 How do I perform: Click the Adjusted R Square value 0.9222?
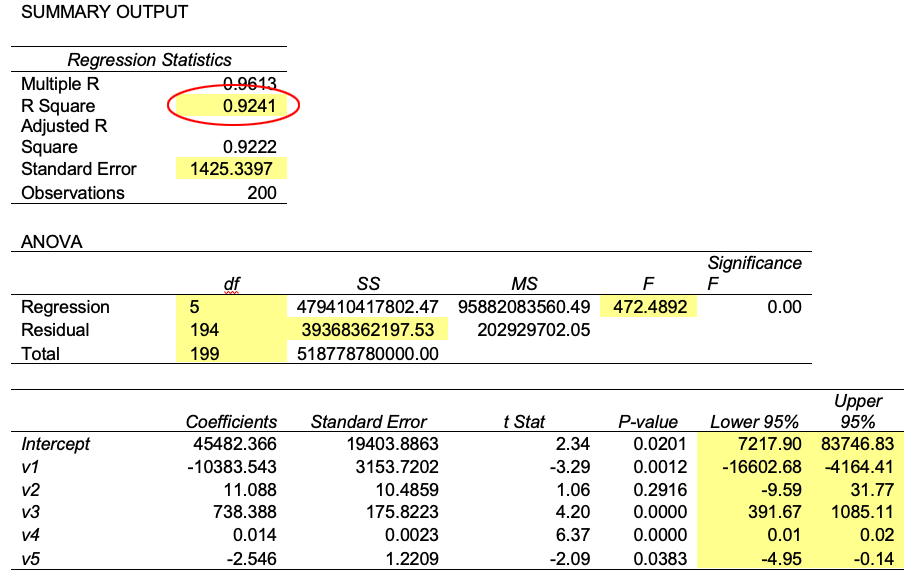click(x=249, y=147)
